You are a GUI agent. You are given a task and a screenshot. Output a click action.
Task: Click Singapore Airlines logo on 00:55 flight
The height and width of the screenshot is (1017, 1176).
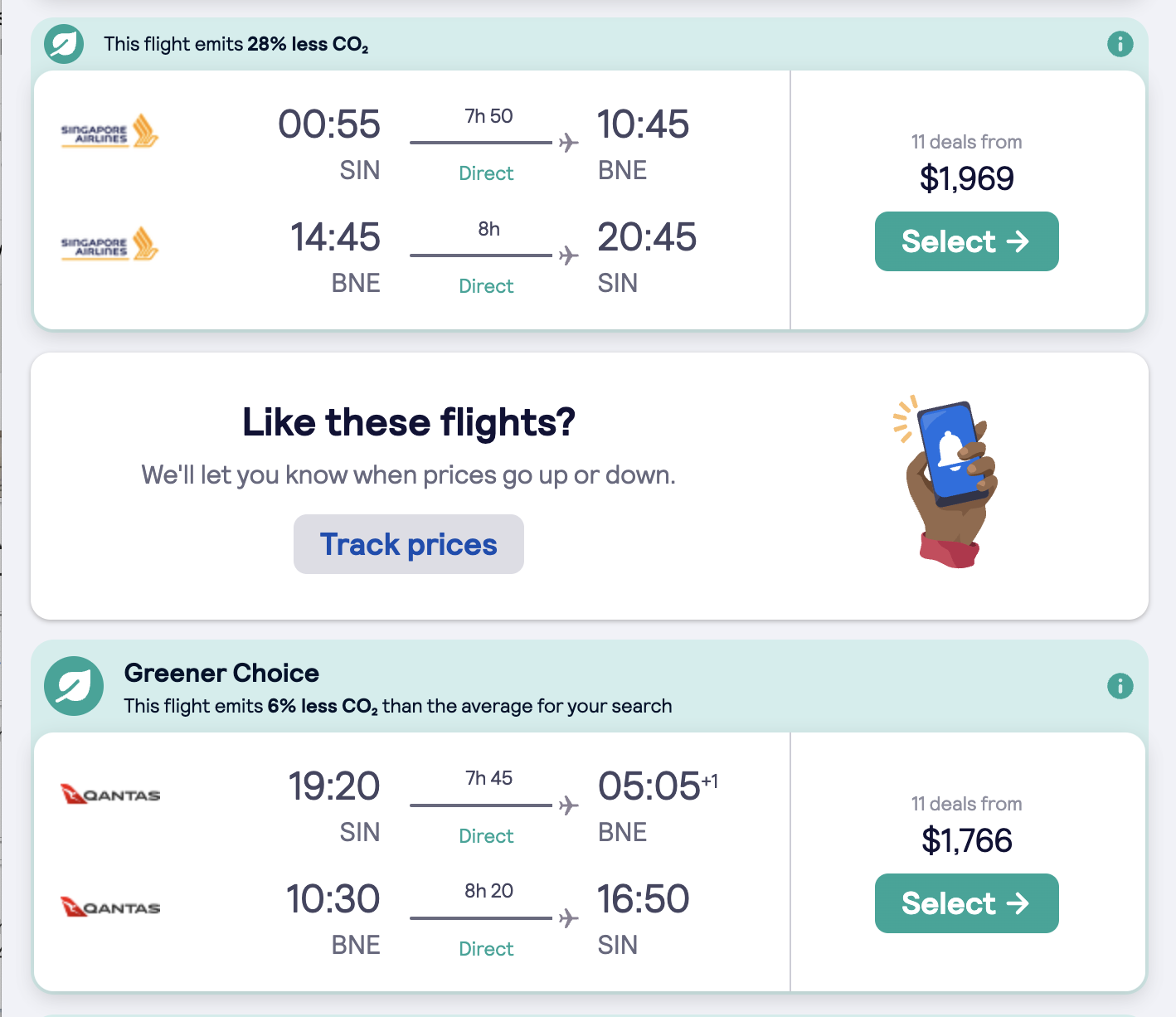click(109, 131)
